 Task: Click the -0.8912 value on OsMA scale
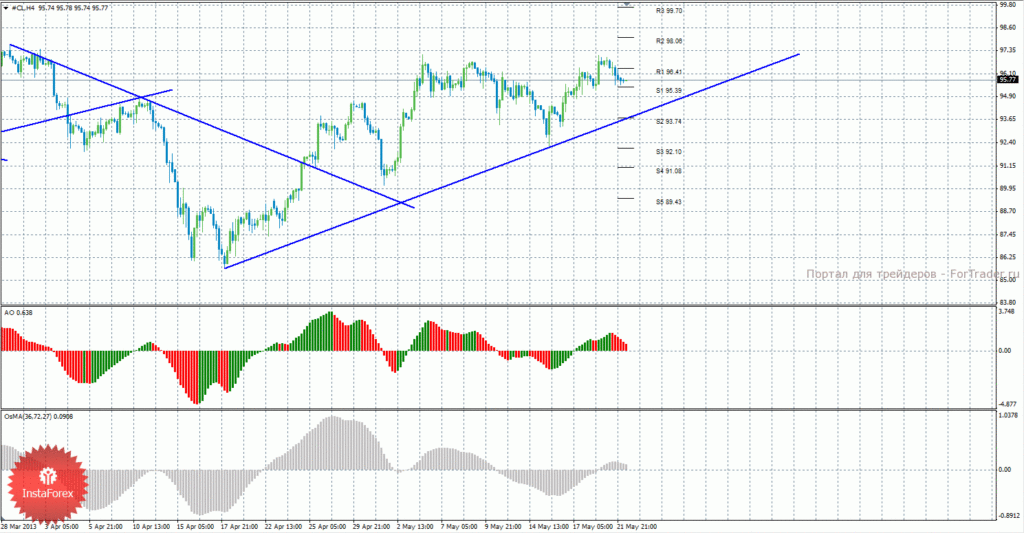coord(1009,515)
